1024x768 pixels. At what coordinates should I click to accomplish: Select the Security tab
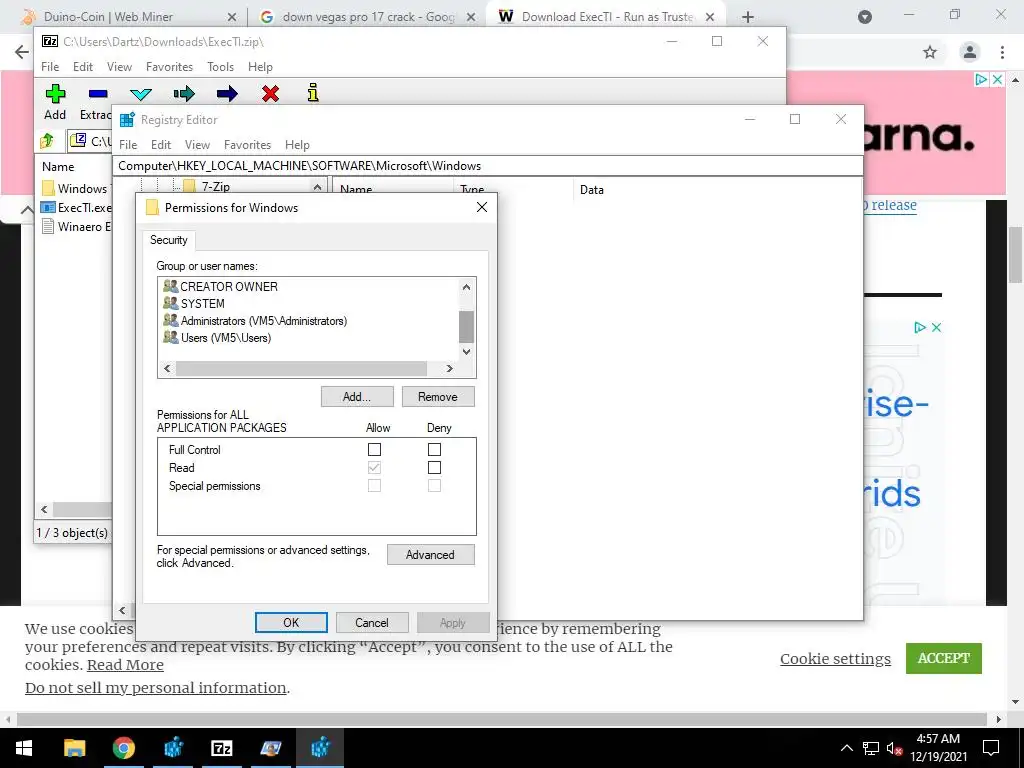pyautogui.click(x=168, y=240)
